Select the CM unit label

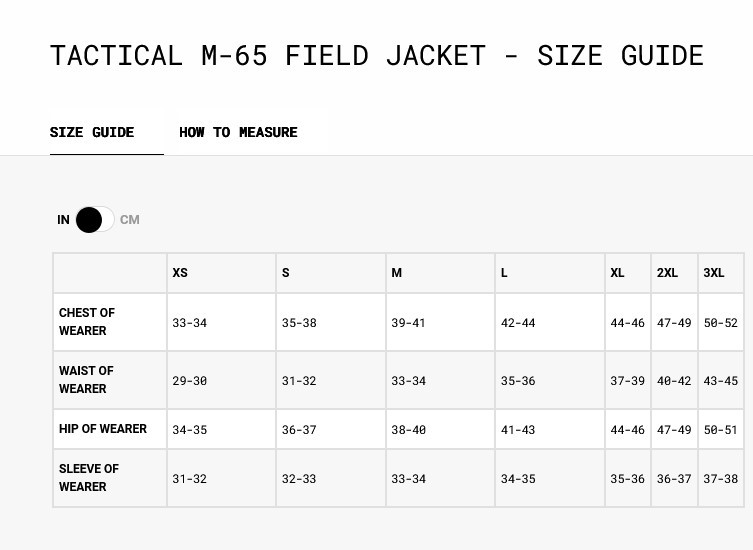click(130, 220)
